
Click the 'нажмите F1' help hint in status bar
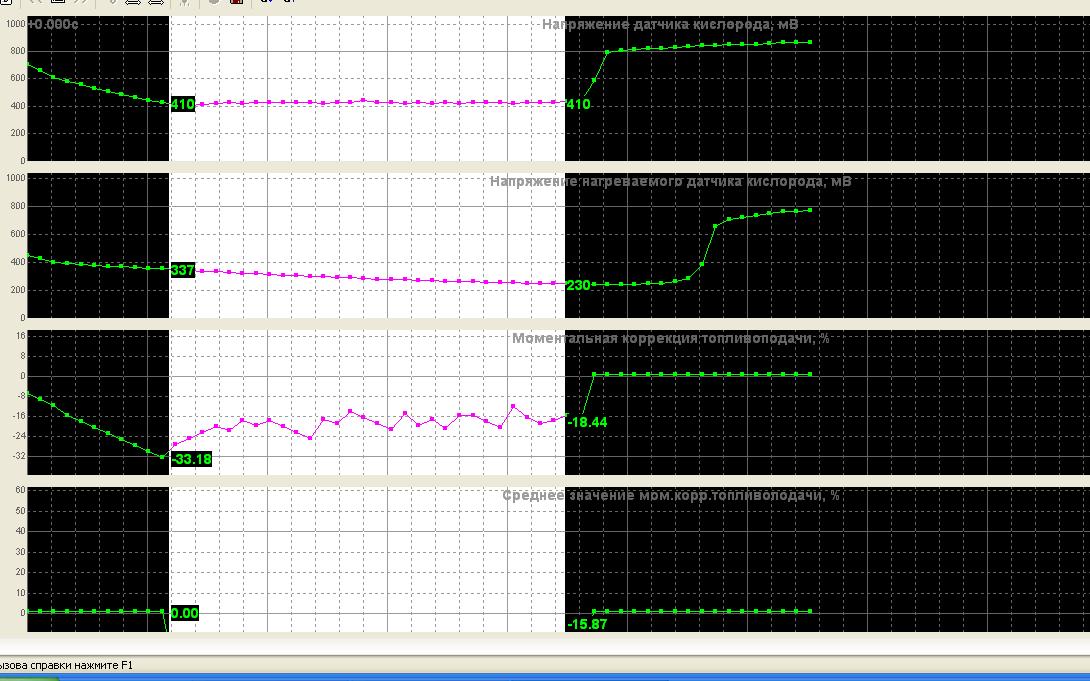click(103, 665)
